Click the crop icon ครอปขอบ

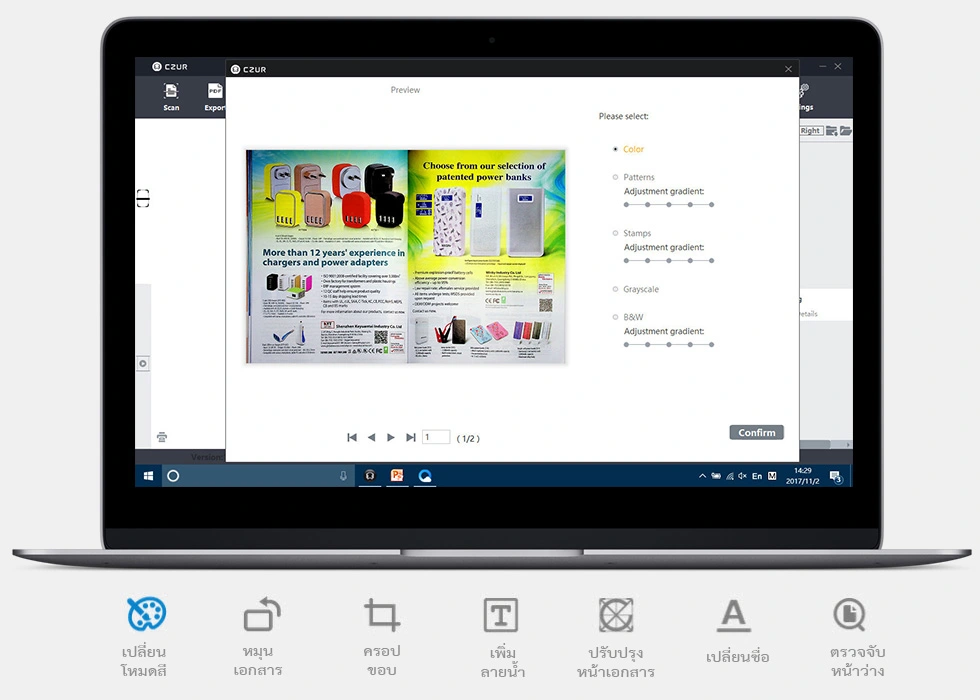[382, 614]
